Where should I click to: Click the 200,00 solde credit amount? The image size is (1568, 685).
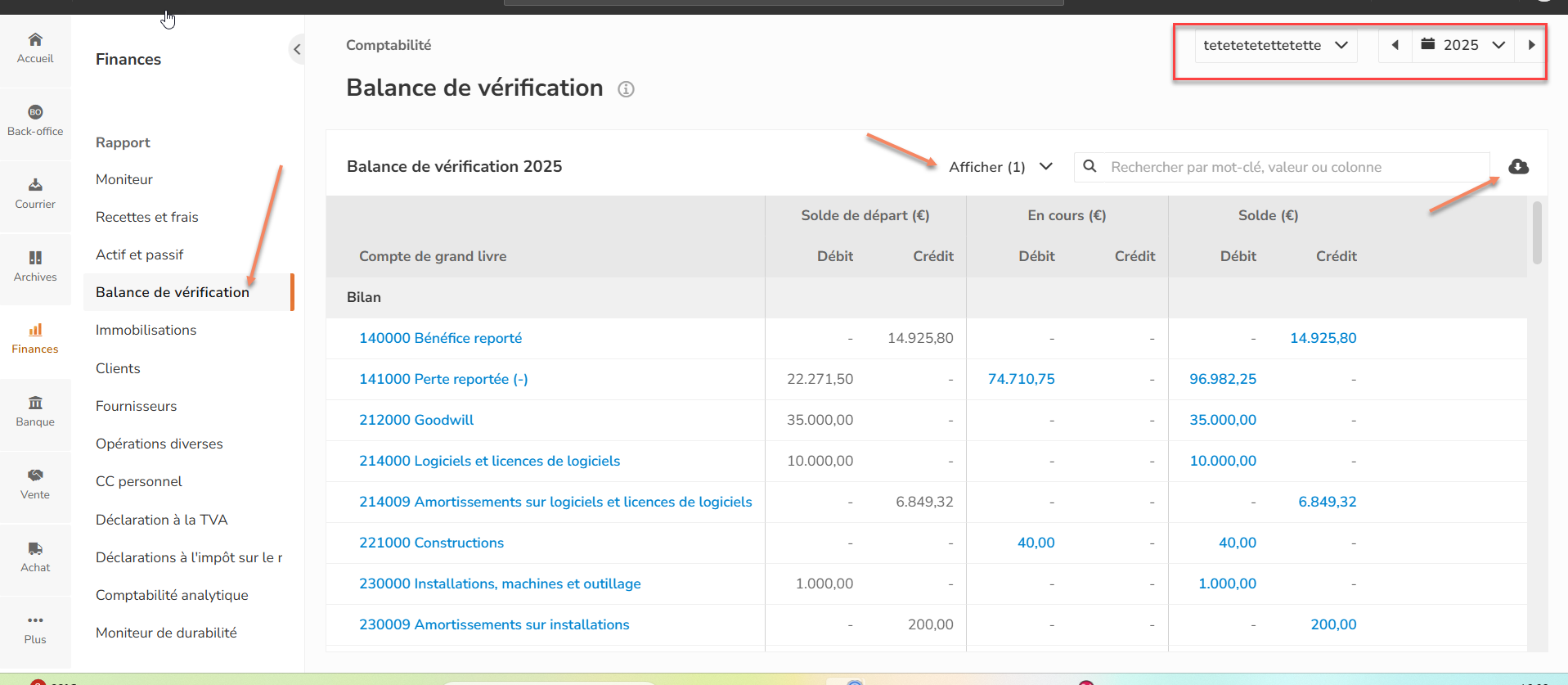[1334, 624]
